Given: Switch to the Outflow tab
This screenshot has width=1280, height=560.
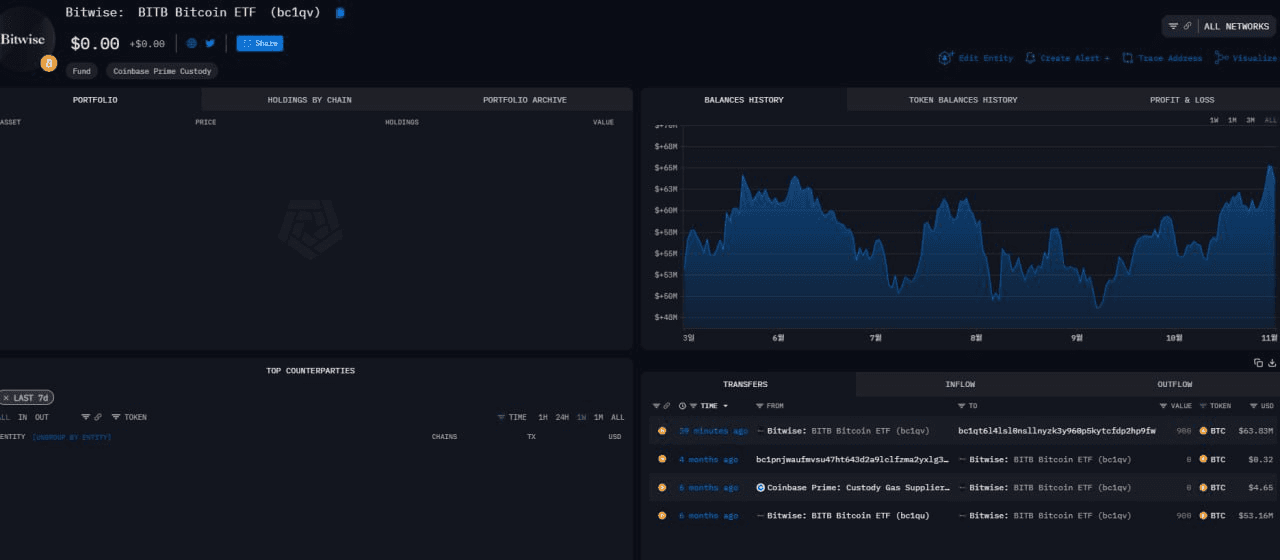Looking at the screenshot, I should tap(1174, 384).
